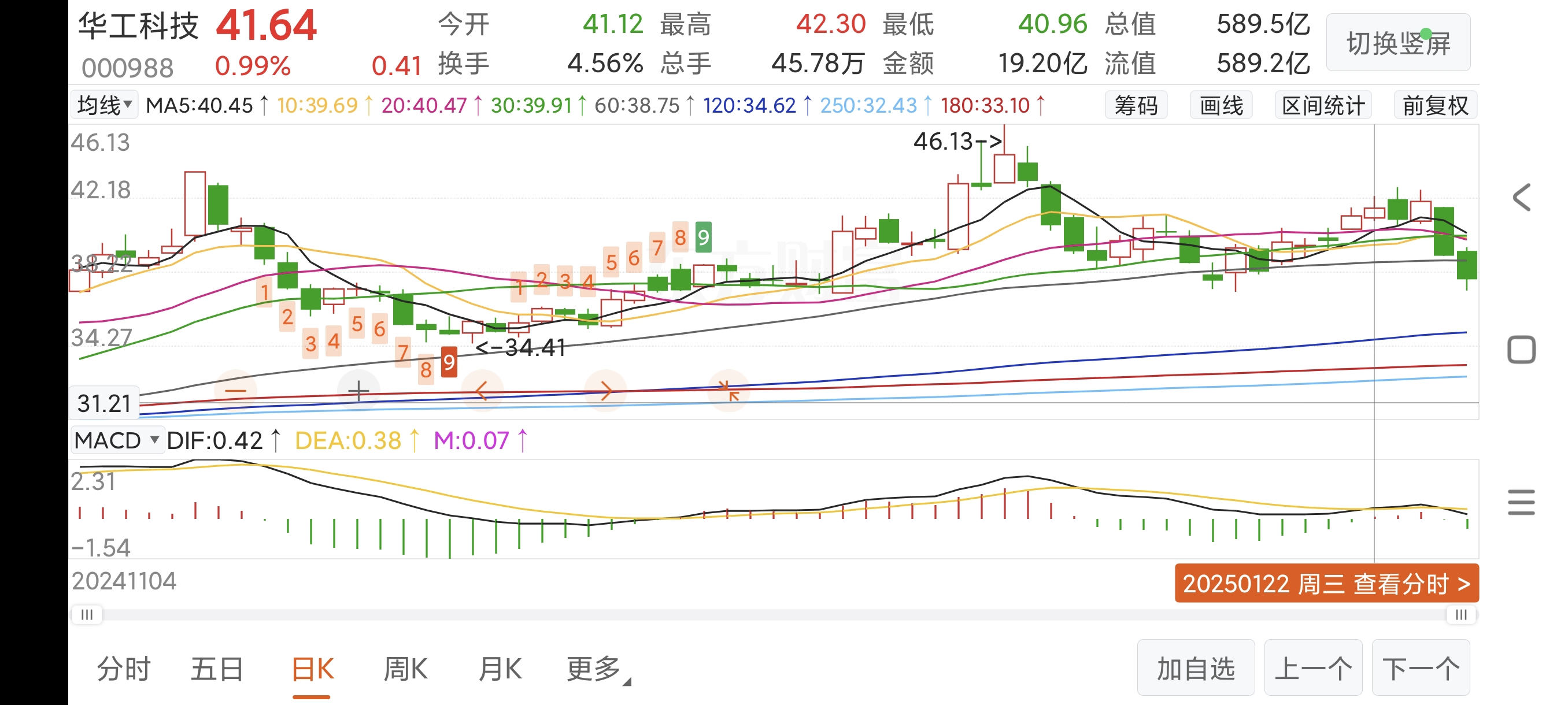
Task: Activate the 画线 drawing tool
Action: tap(1221, 105)
